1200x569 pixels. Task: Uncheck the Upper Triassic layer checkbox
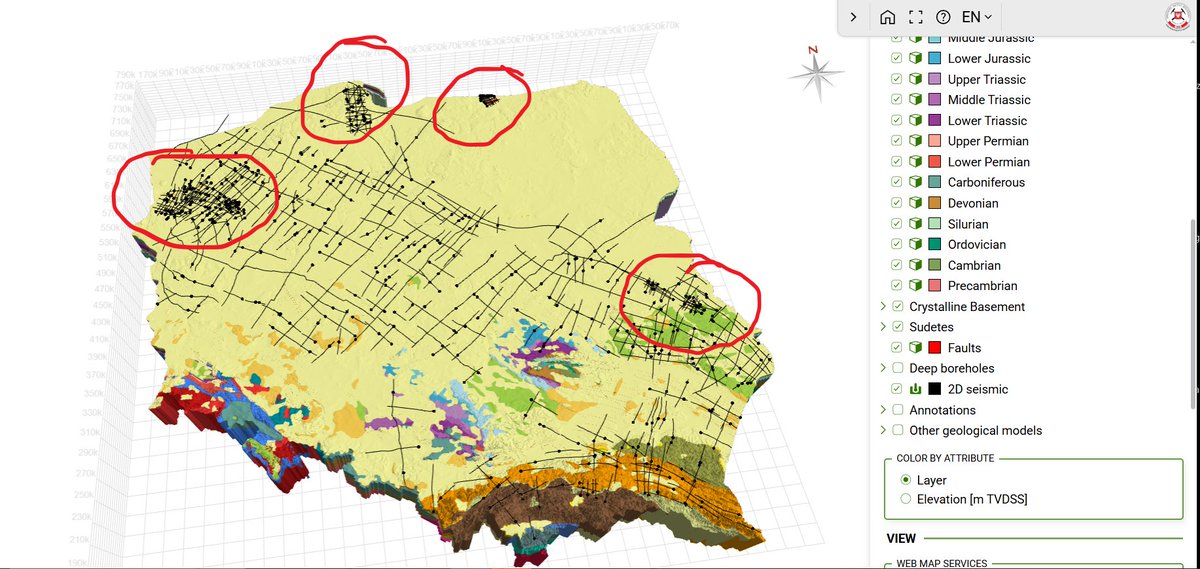(x=897, y=79)
